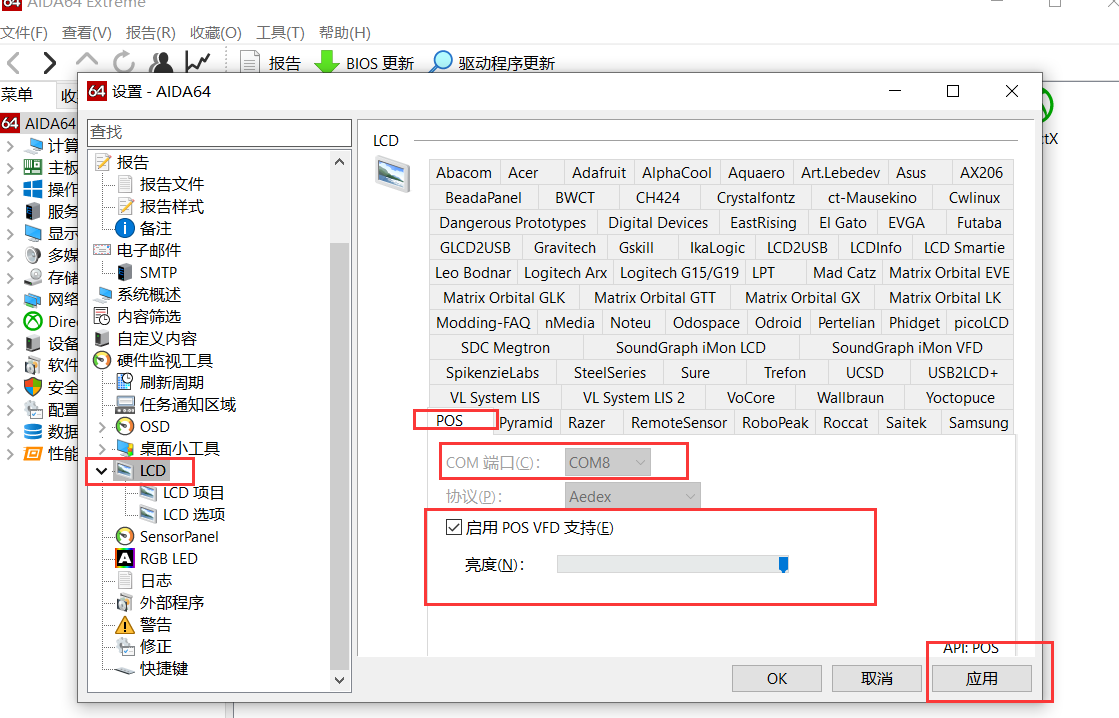Screen dimensions: 1119x718
Task: Open the 协议 Aedex dropdown
Action: (632, 497)
